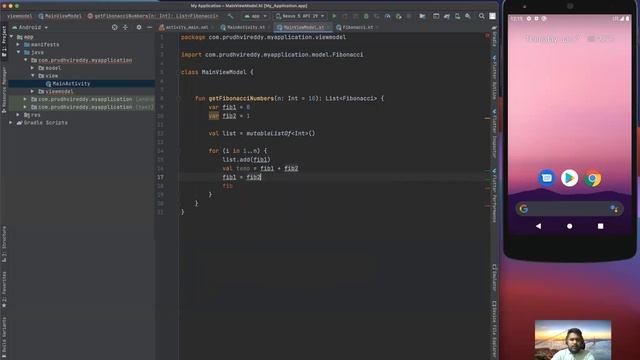Toggle the Flutter Inspector tool window
Image resolution: width=640 pixels, height=360 pixels.
[x=494, y=134]
